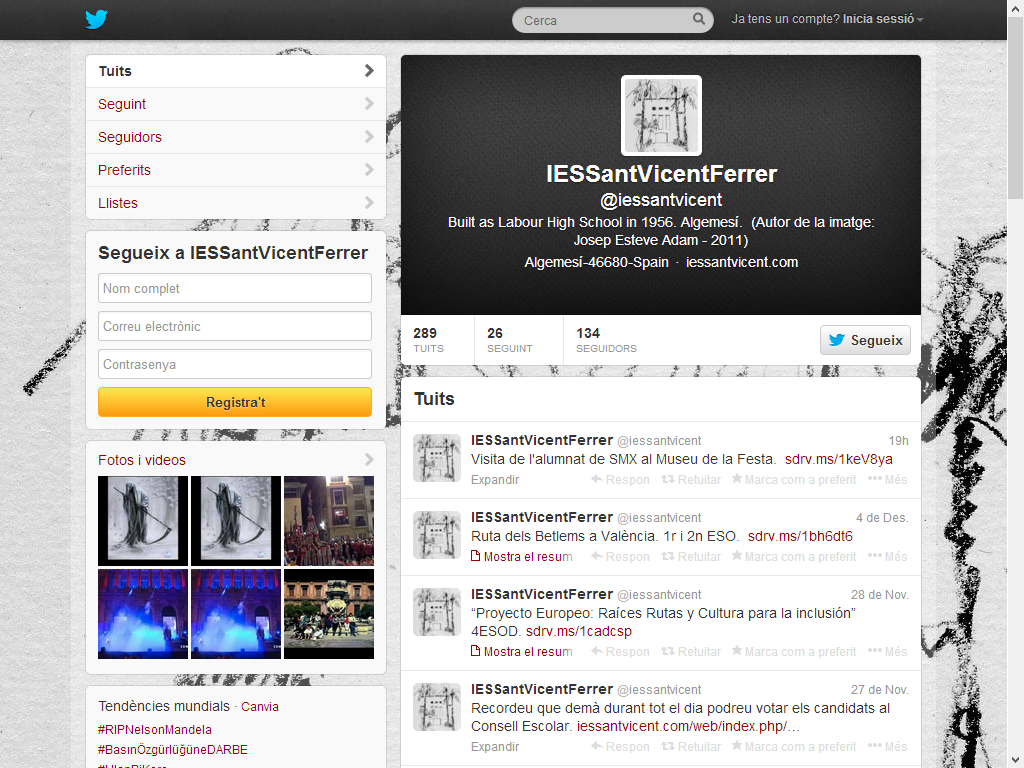Click the Twitter bird logo

(96, 19)
